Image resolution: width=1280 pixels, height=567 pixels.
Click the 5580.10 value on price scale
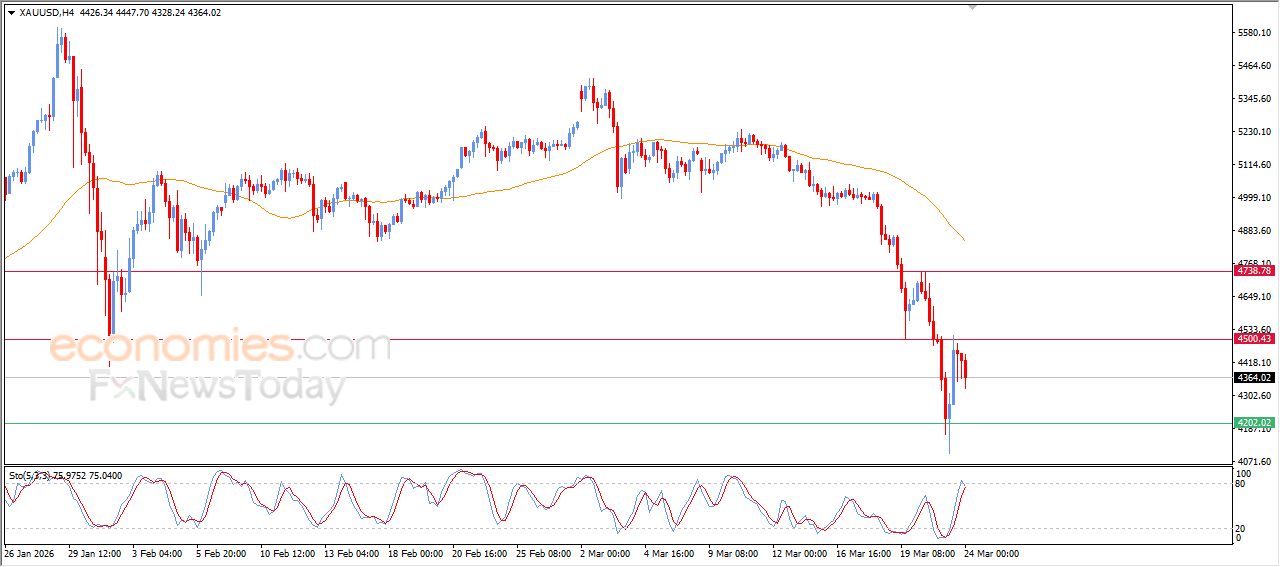tap(1252, 33)
